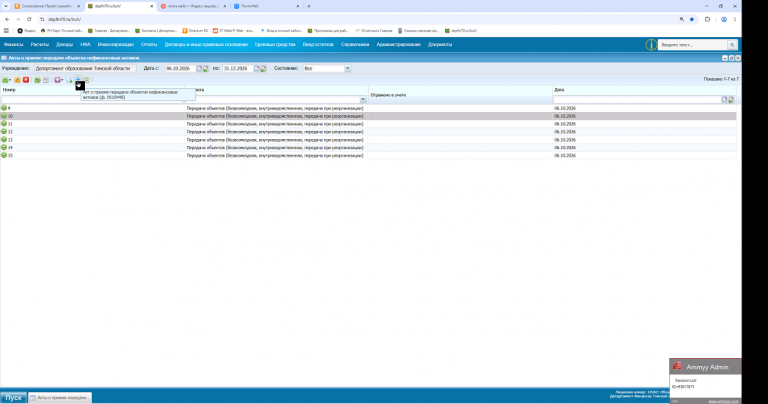Switch to the 'Почта Mail' browser tab
This screenshot has width=768, height=404.
point(264,6)
